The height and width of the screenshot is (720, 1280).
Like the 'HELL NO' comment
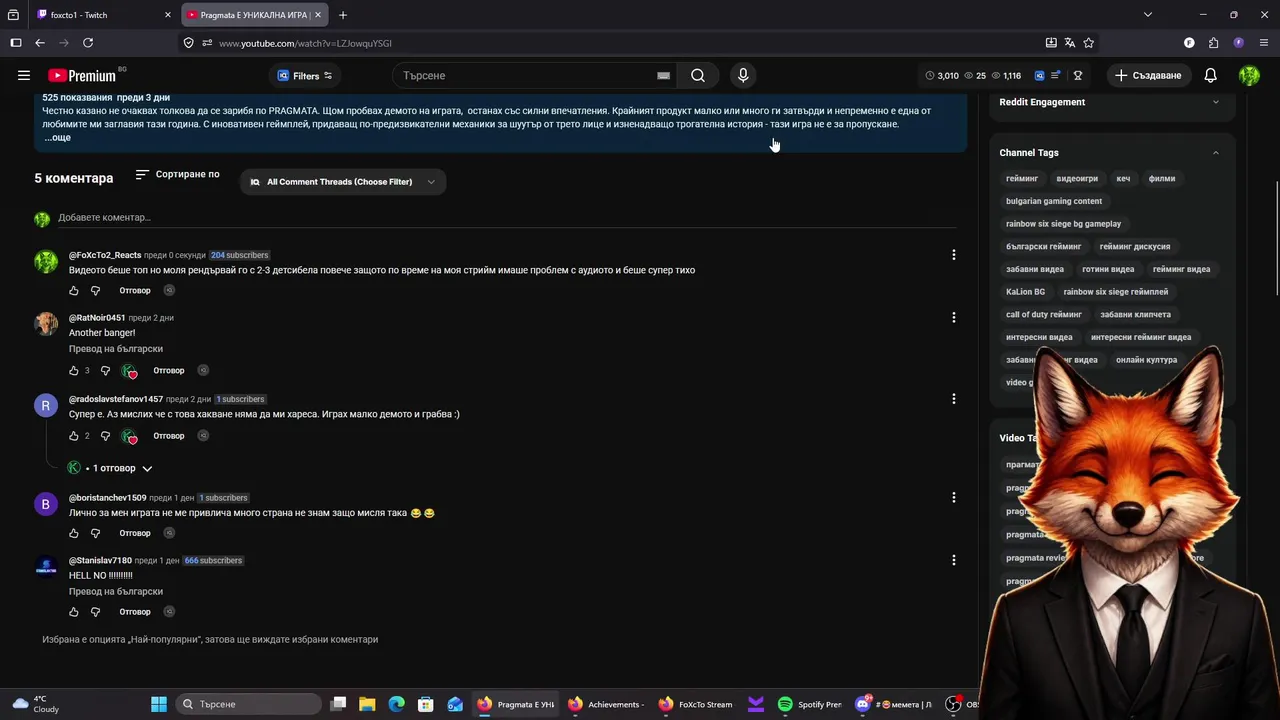click(x=74, y=612)
